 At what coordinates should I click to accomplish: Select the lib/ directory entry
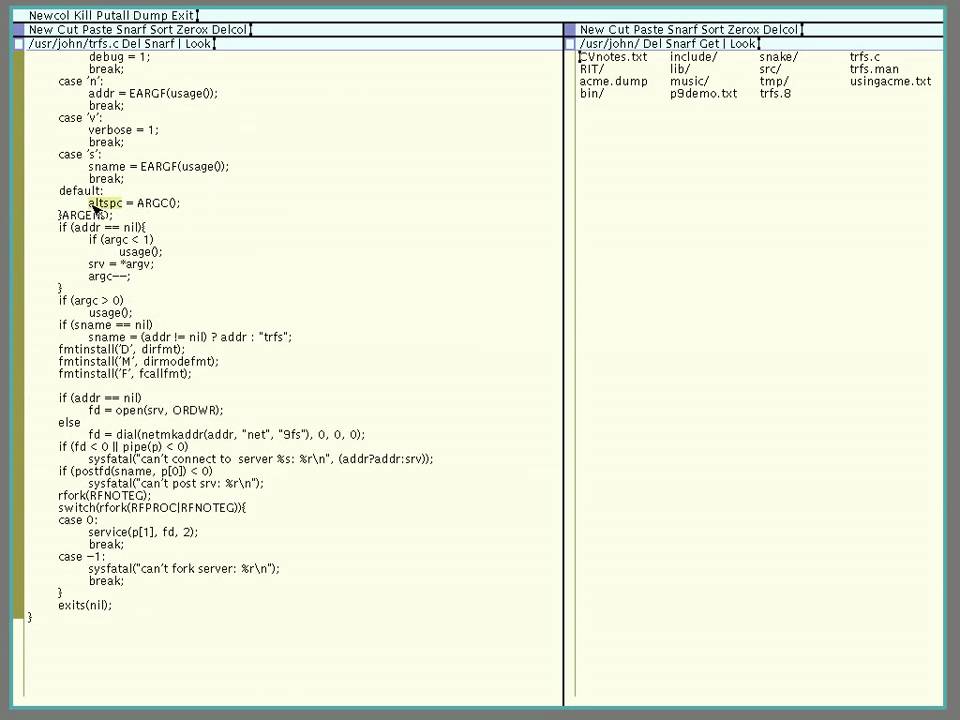coord(680,69)
